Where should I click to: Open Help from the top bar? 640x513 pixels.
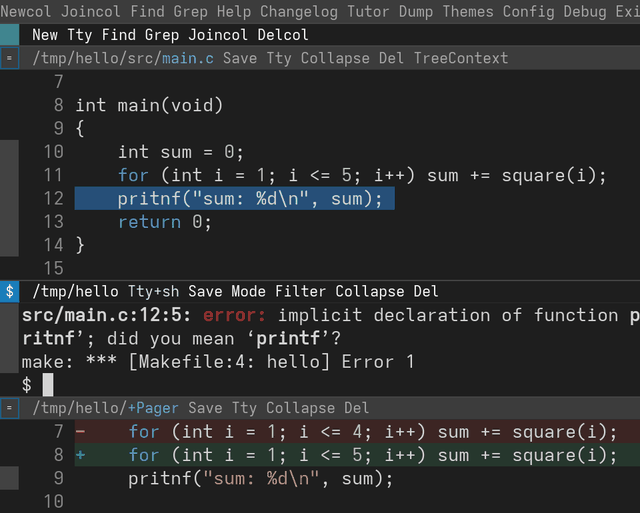(x=233, y=11)
